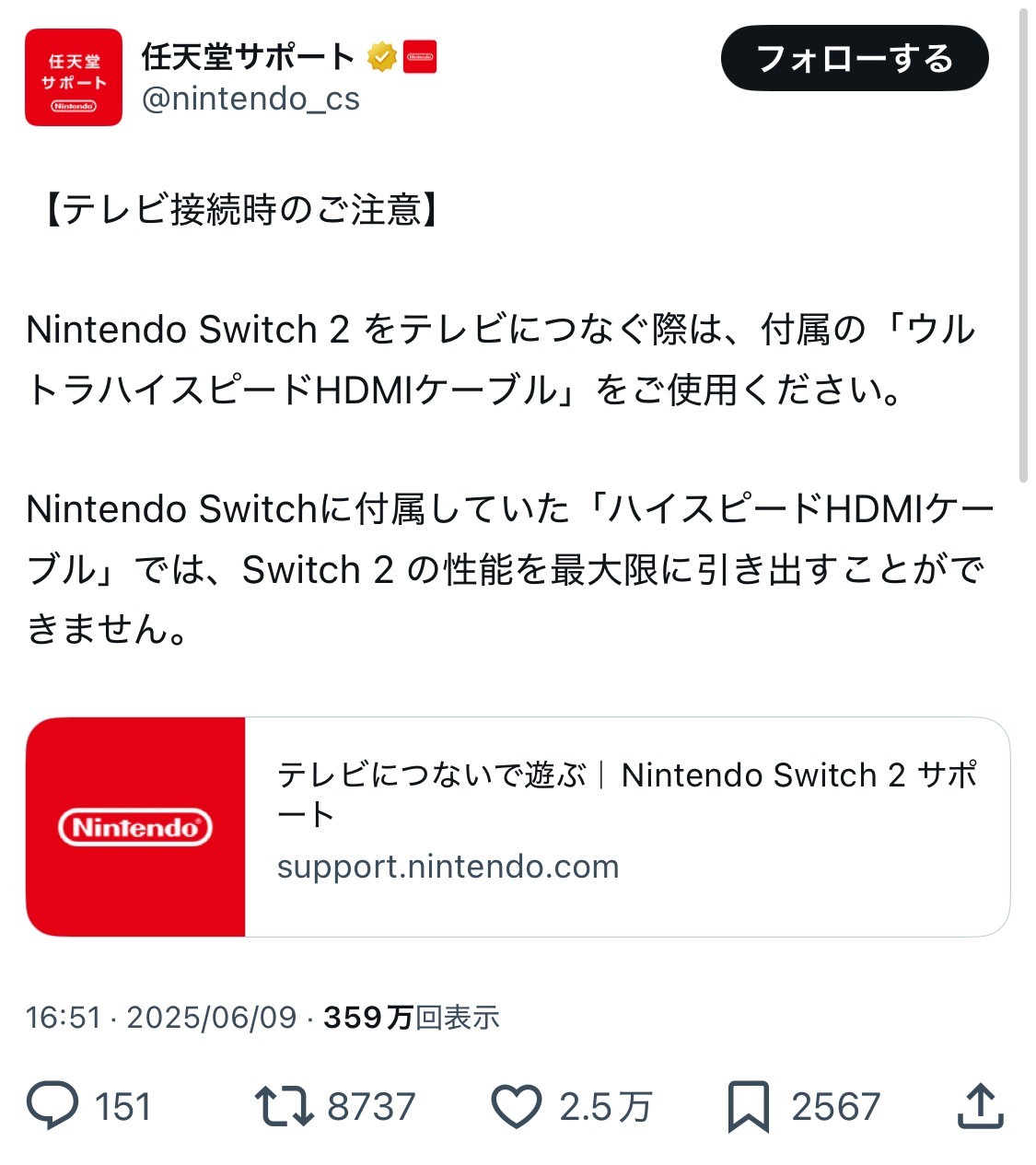
Task: Follow the account with フォローする button
Action: (855, 58)
